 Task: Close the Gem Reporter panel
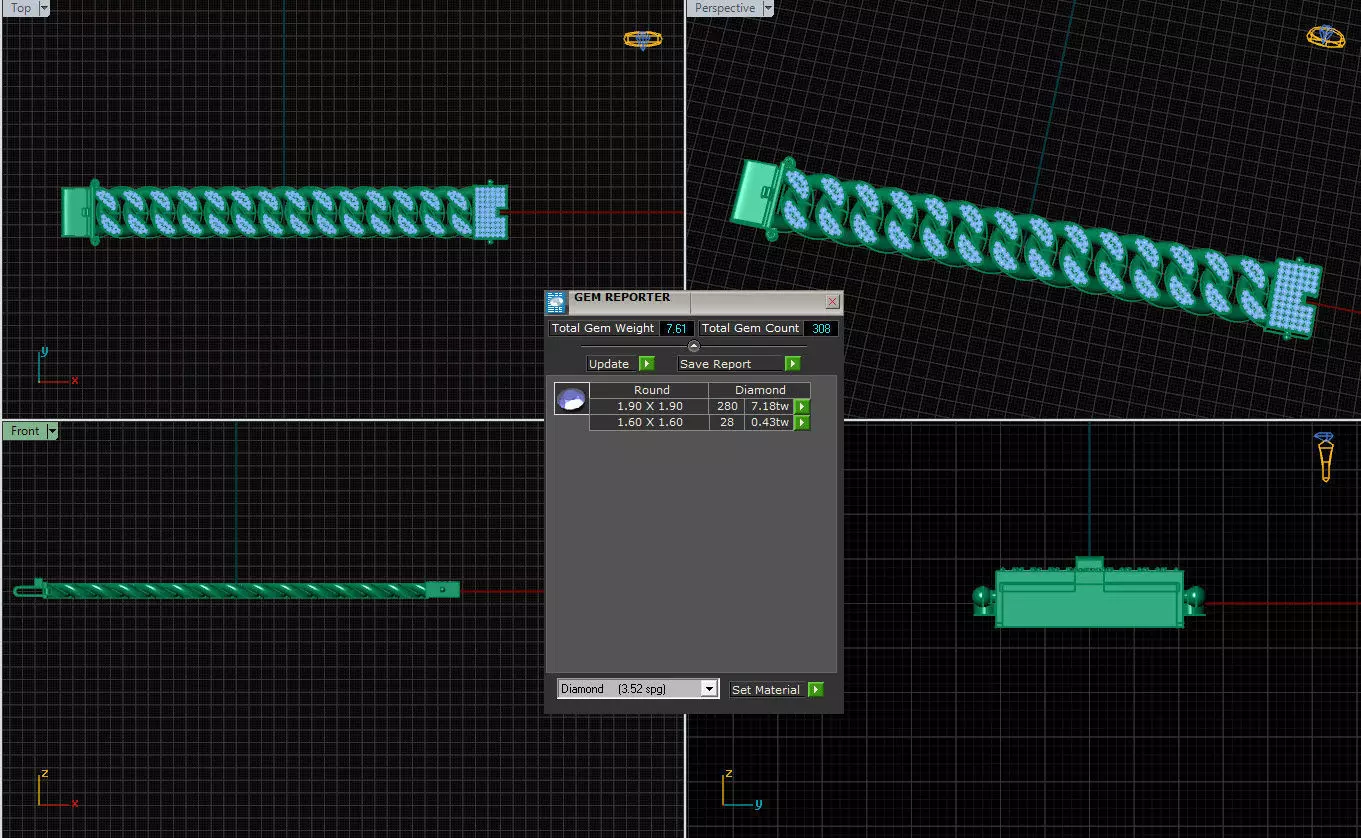point(832,301)
